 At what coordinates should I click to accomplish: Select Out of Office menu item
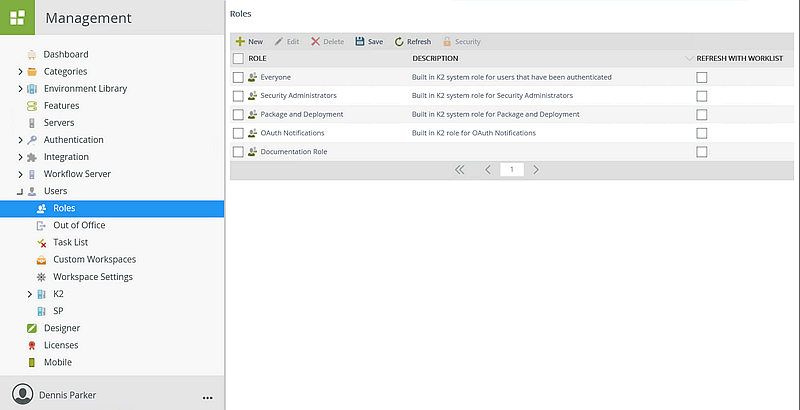pyautogui.click(x=79, y=226)
